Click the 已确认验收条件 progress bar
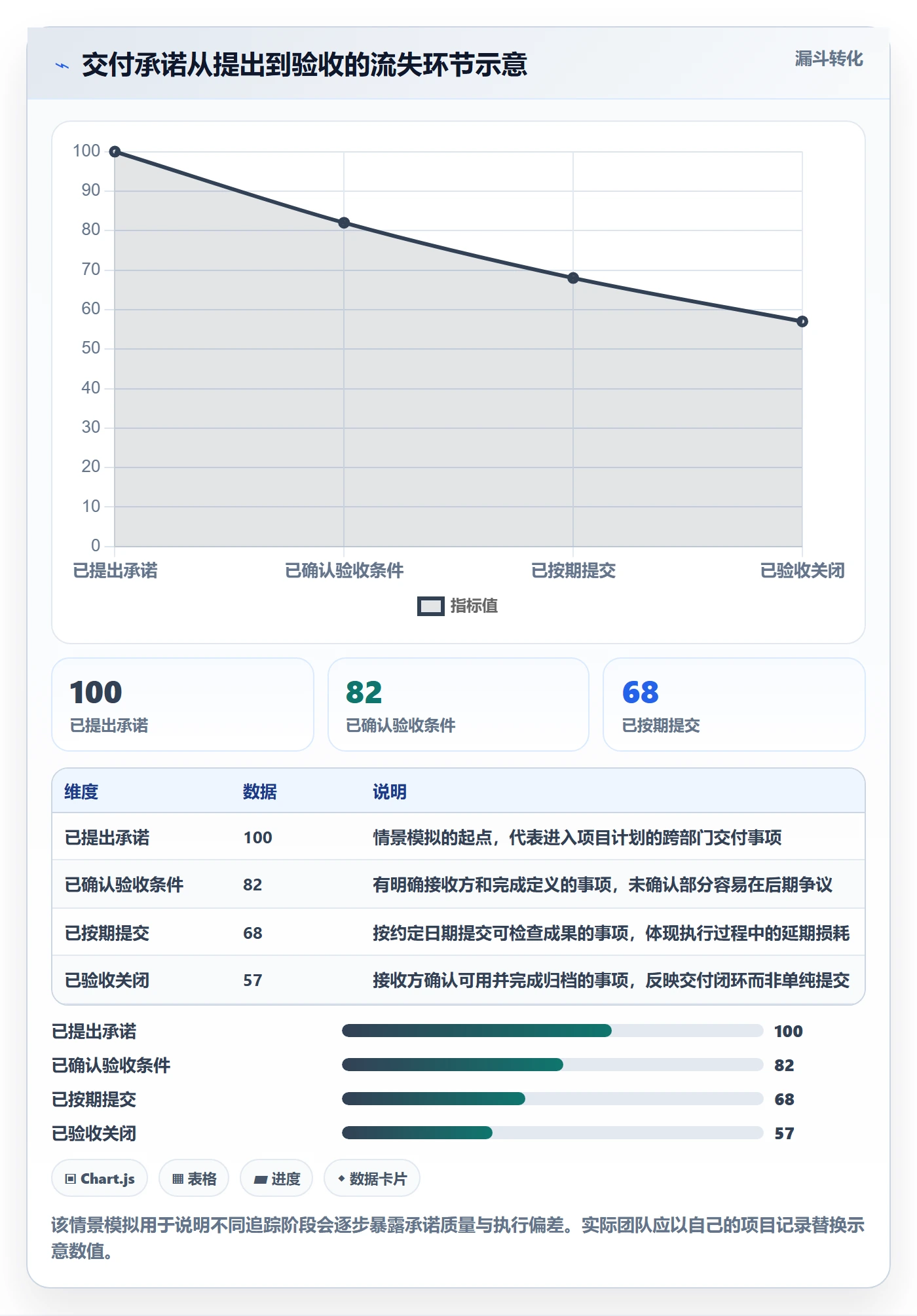 (x=553, y=1065)
